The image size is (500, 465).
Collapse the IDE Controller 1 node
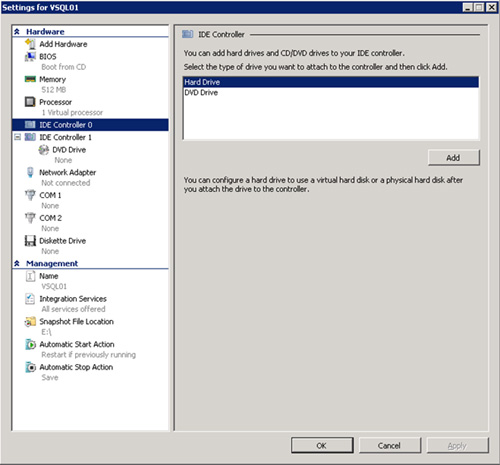pos(18,137)
